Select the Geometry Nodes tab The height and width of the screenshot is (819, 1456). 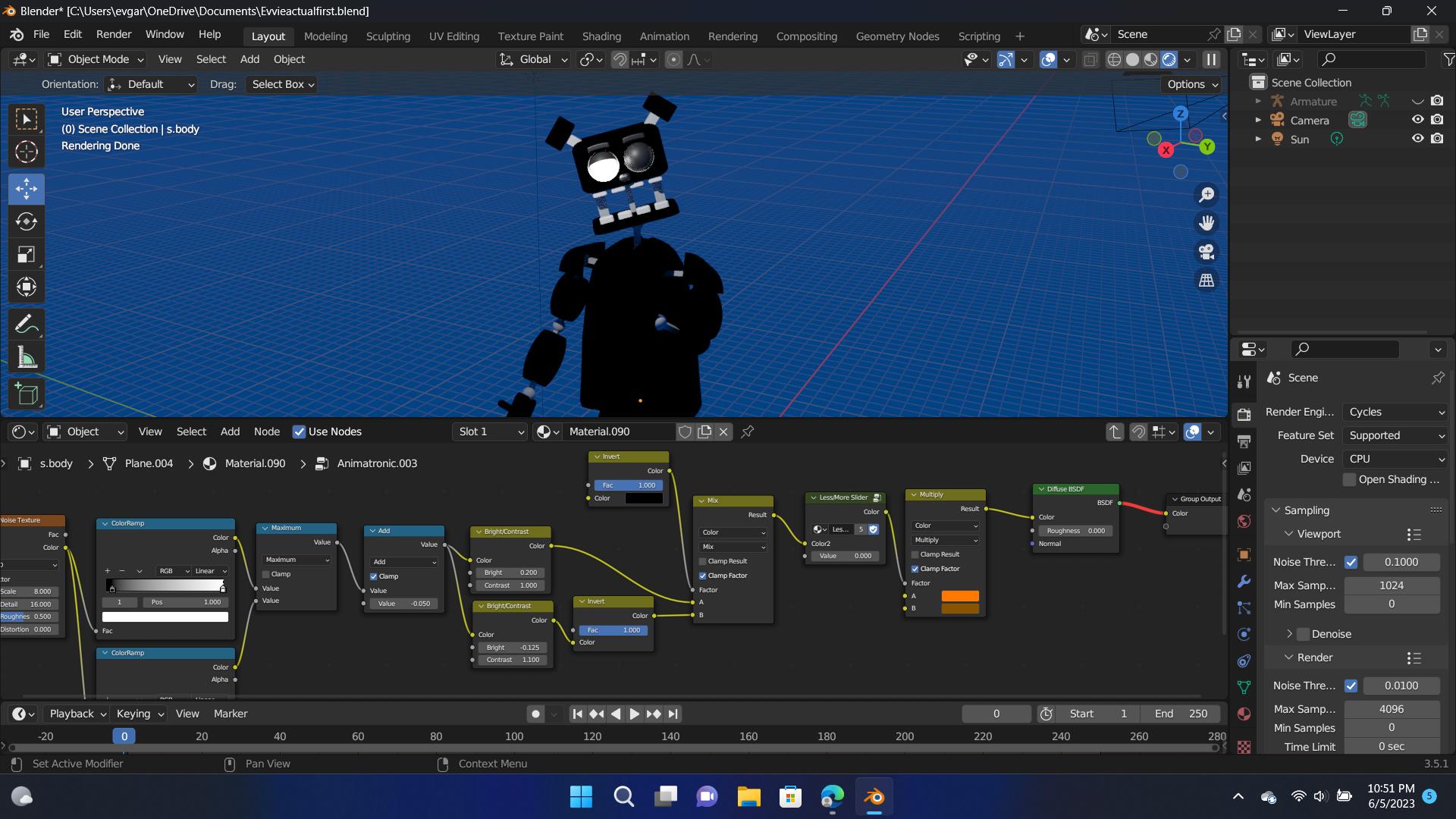click(x=897, y=36)
